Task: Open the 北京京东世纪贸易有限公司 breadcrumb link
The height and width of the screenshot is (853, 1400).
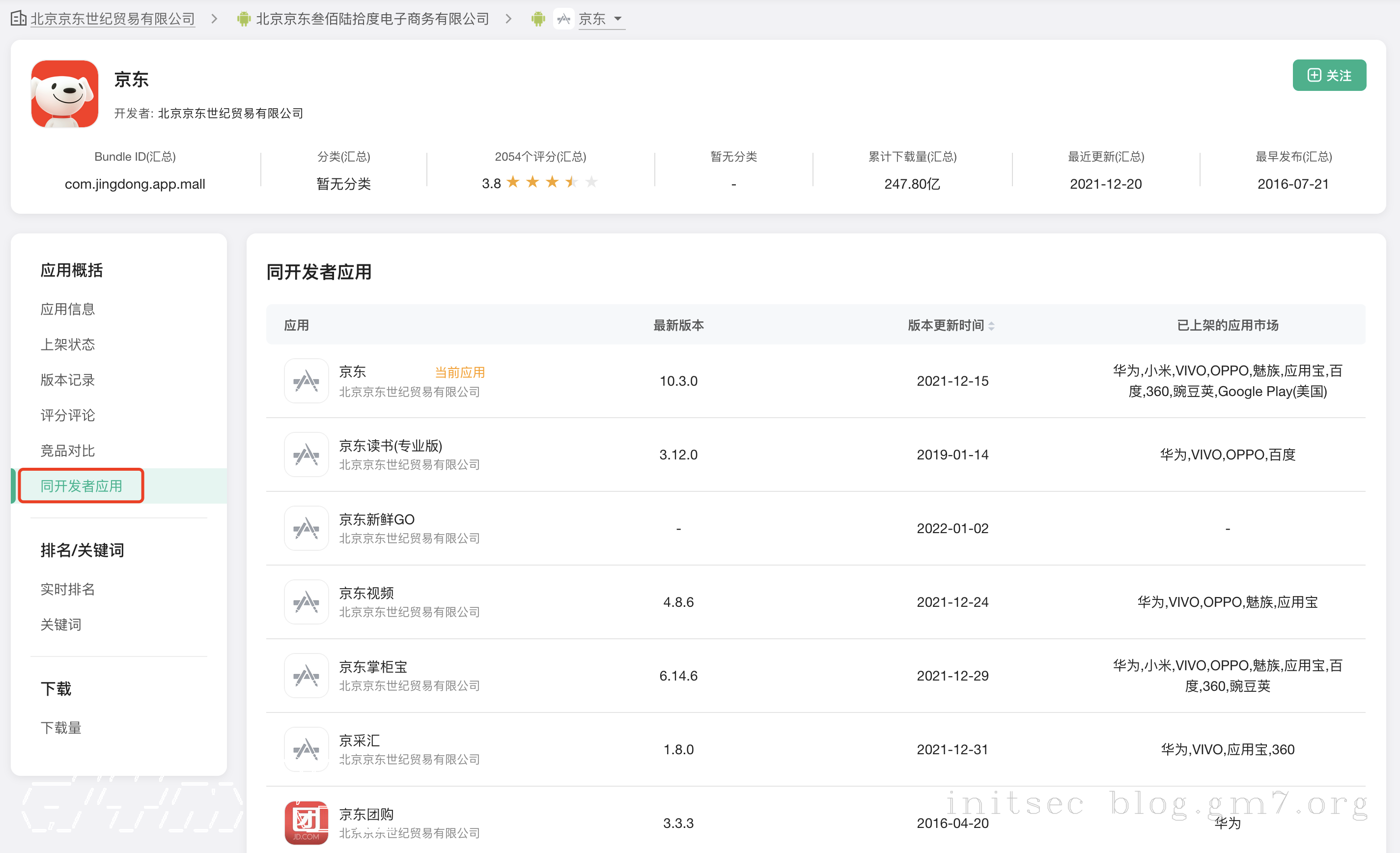Action: [x=112, y=19]
